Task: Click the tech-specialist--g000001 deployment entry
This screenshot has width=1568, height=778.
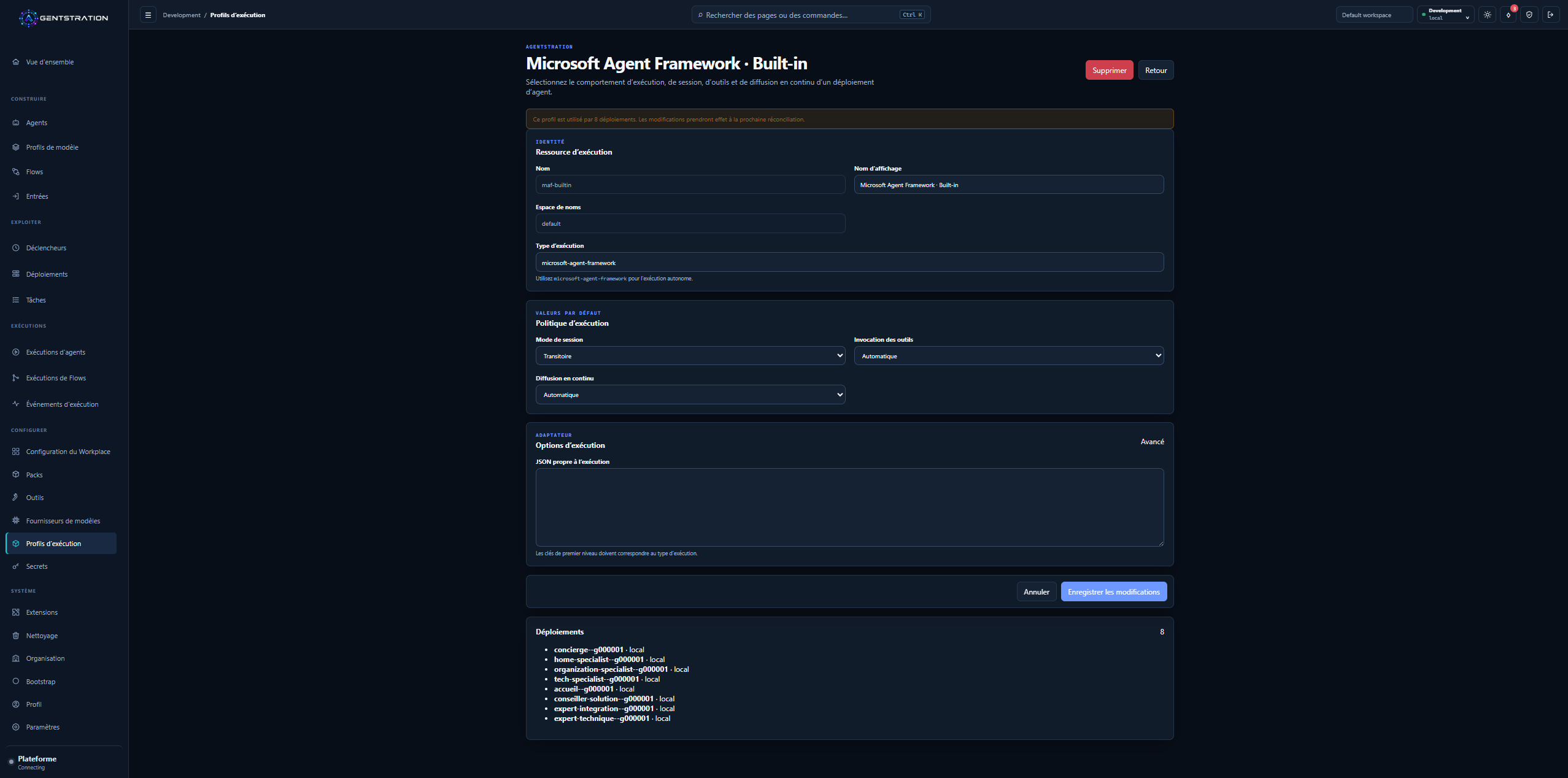Action: tap(607, 679)
